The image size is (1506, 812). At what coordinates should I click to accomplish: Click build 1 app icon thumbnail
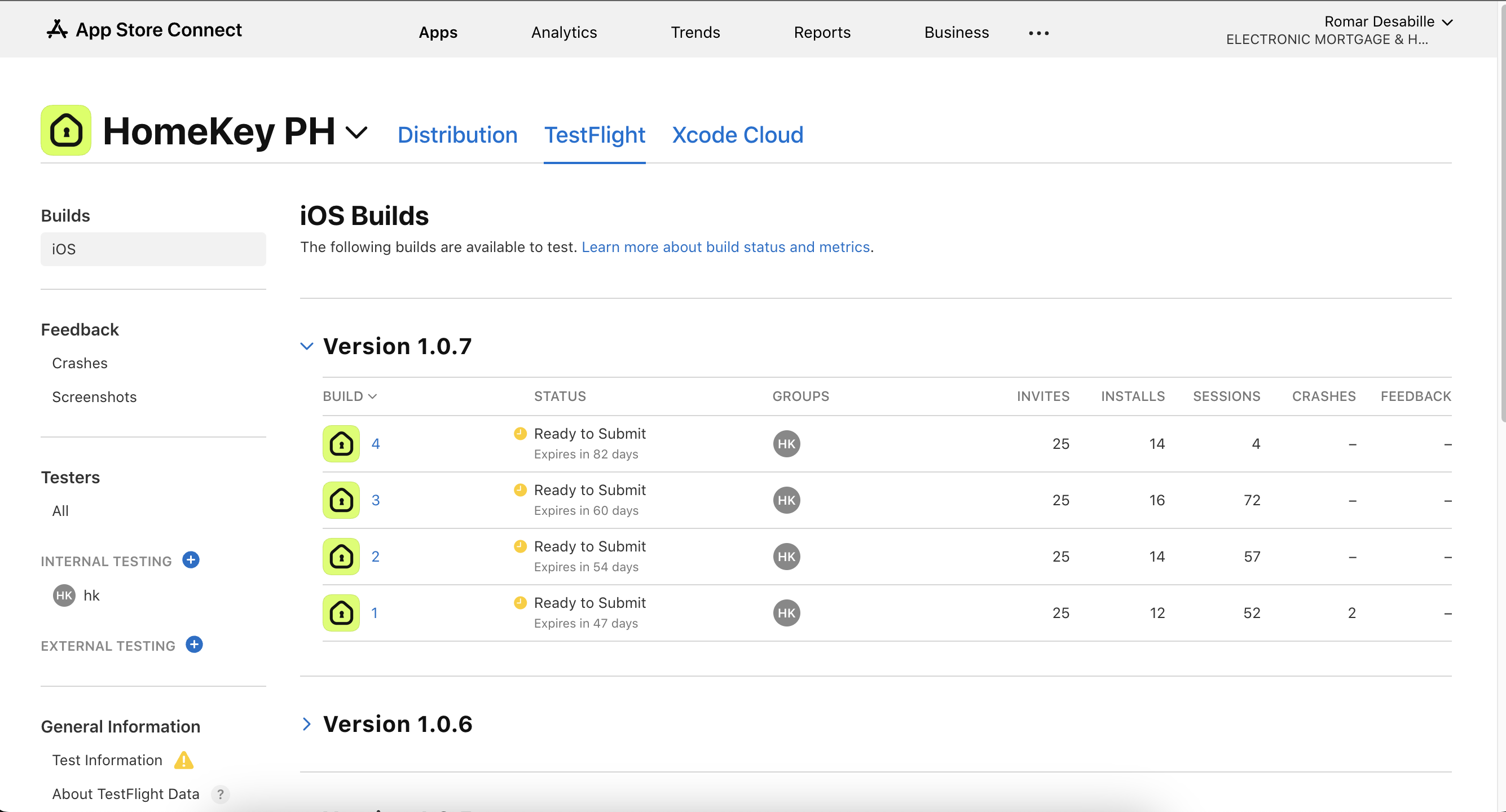click(341, 612)
